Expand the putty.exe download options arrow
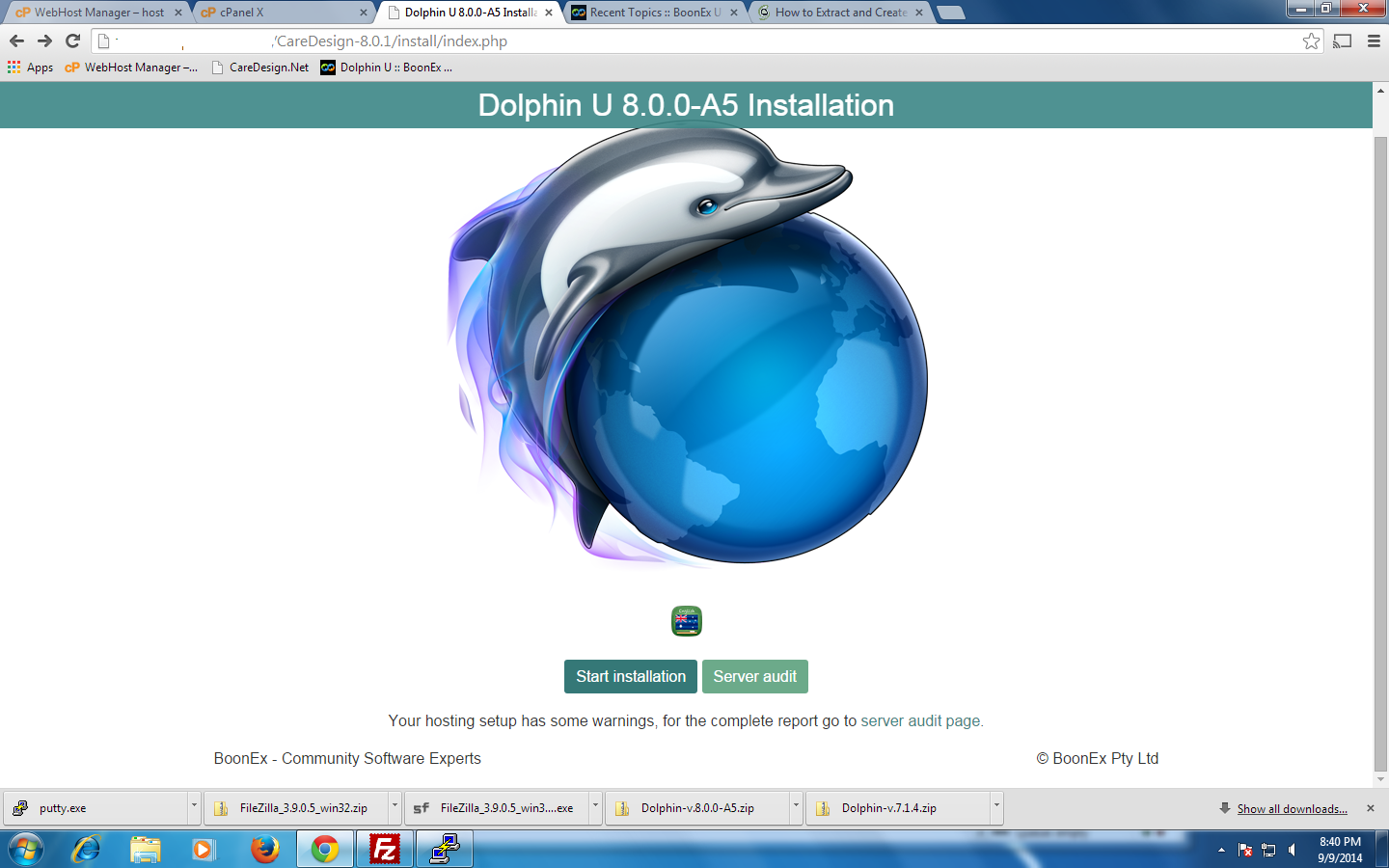This screenshot has height=868, width=1389. click(x=194, y=808)
